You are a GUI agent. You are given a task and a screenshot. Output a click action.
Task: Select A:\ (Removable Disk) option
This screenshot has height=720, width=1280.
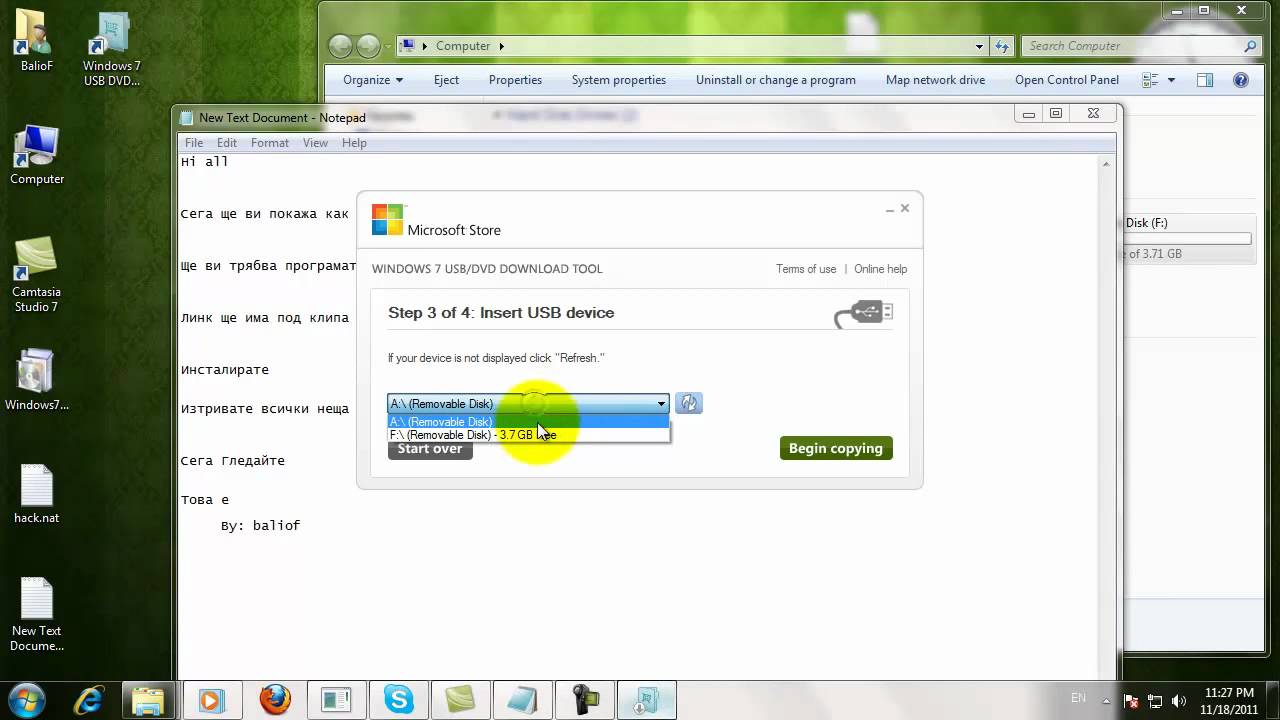click(528, 422)
